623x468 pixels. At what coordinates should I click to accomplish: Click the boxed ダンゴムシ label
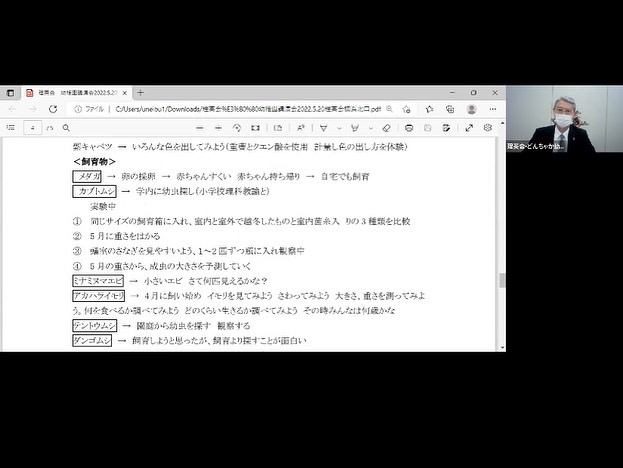[x=92, y=340]
